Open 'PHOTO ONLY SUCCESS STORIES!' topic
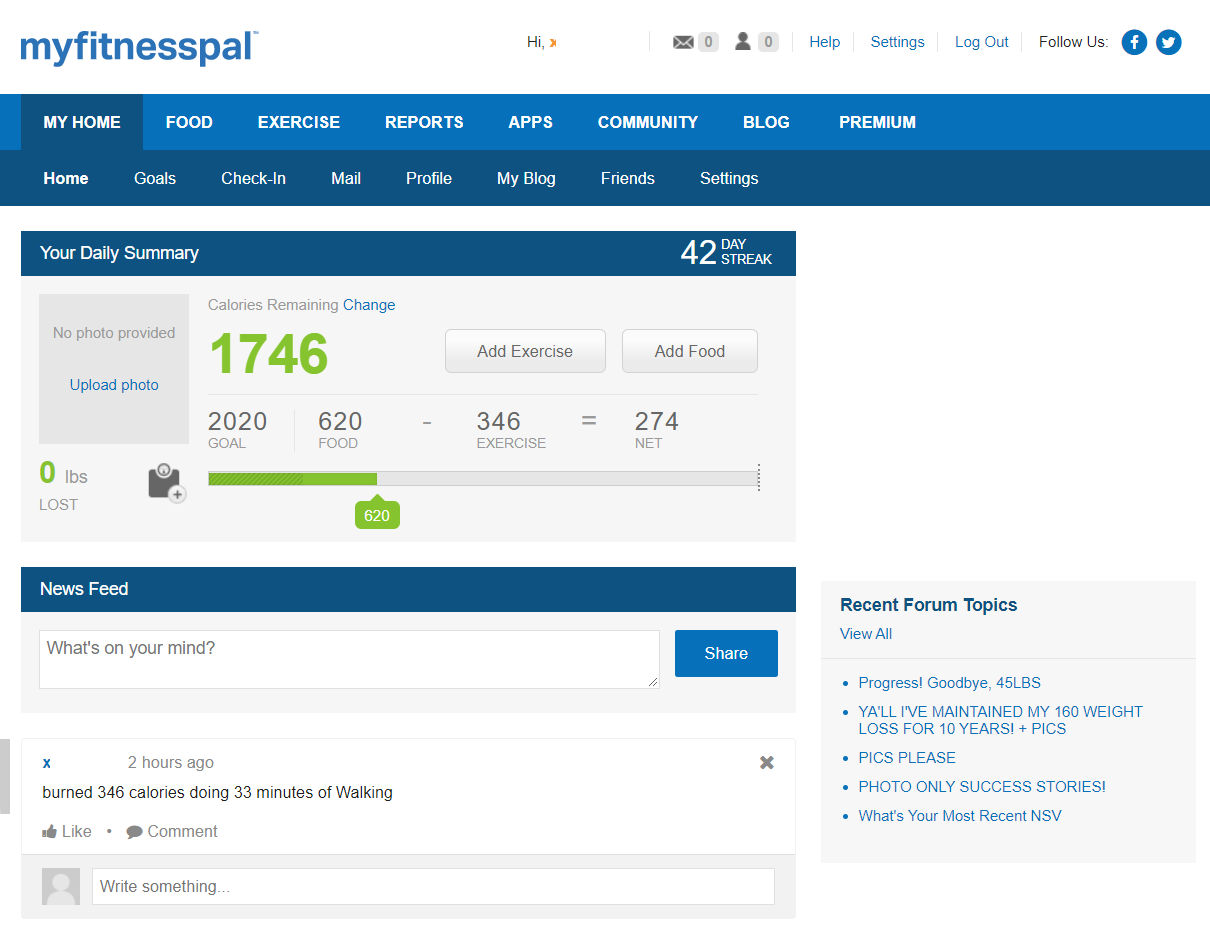1210x936 pixels. [982, 787]
